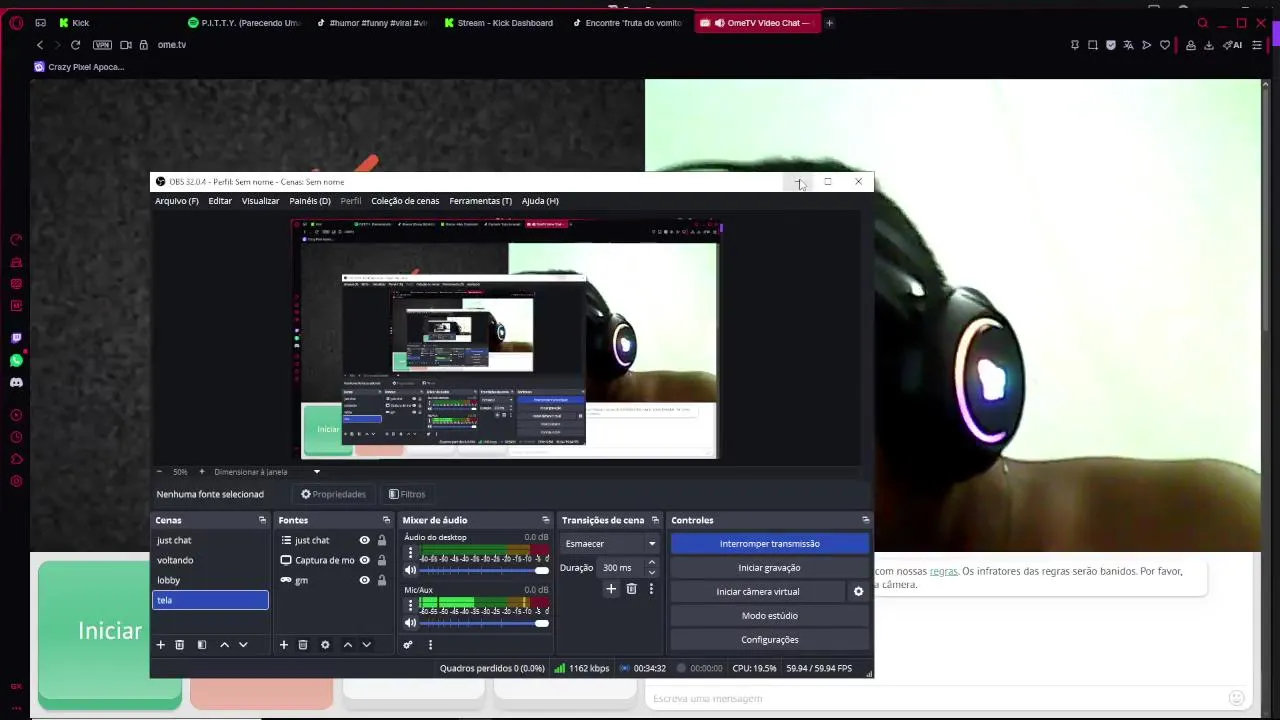This screenshot has height=720, width=1280.
Task: Enable Modo estúdio
Action: [769, 616]
